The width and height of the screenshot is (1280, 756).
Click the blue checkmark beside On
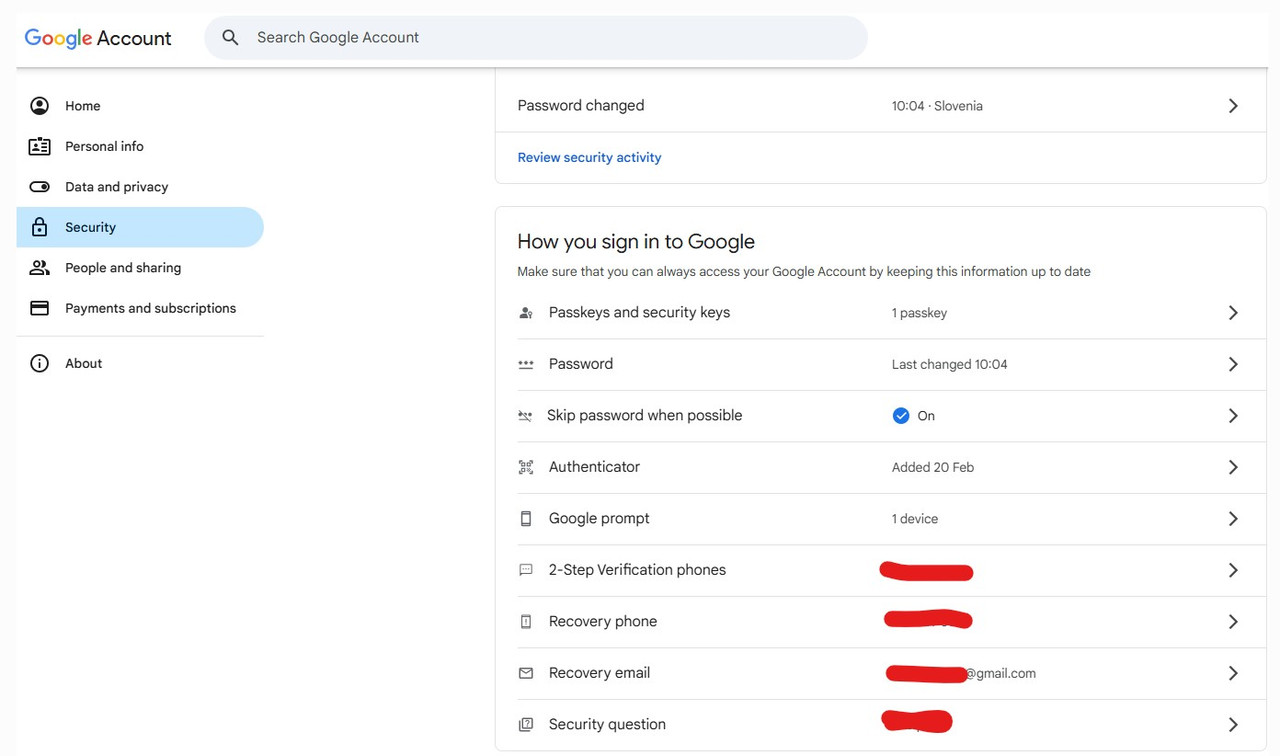pyautogui.click(x=901, y=416)
